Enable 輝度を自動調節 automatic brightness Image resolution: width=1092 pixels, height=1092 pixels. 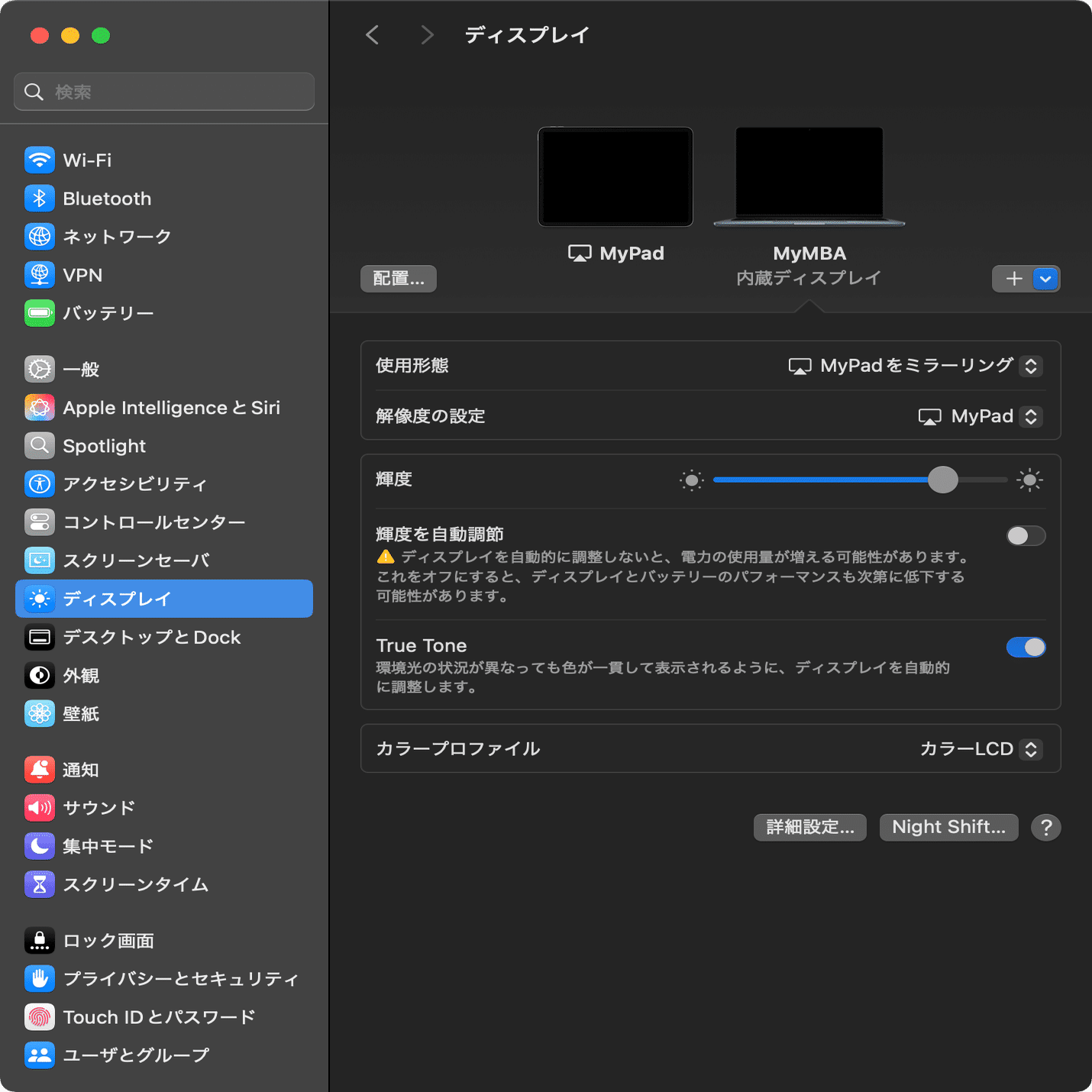(x=1026, y=535)
